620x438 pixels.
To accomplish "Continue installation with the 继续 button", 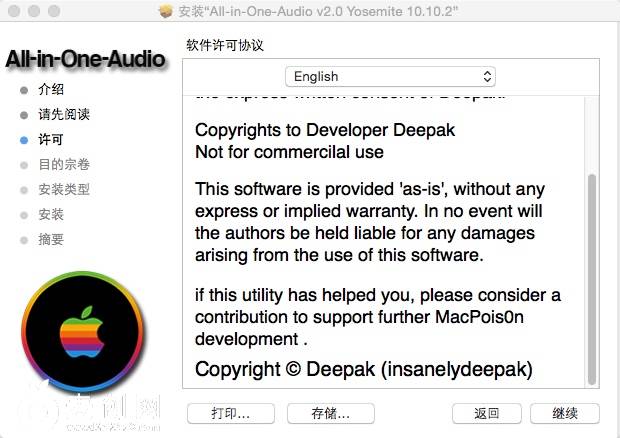I will [x=565, y=413].
